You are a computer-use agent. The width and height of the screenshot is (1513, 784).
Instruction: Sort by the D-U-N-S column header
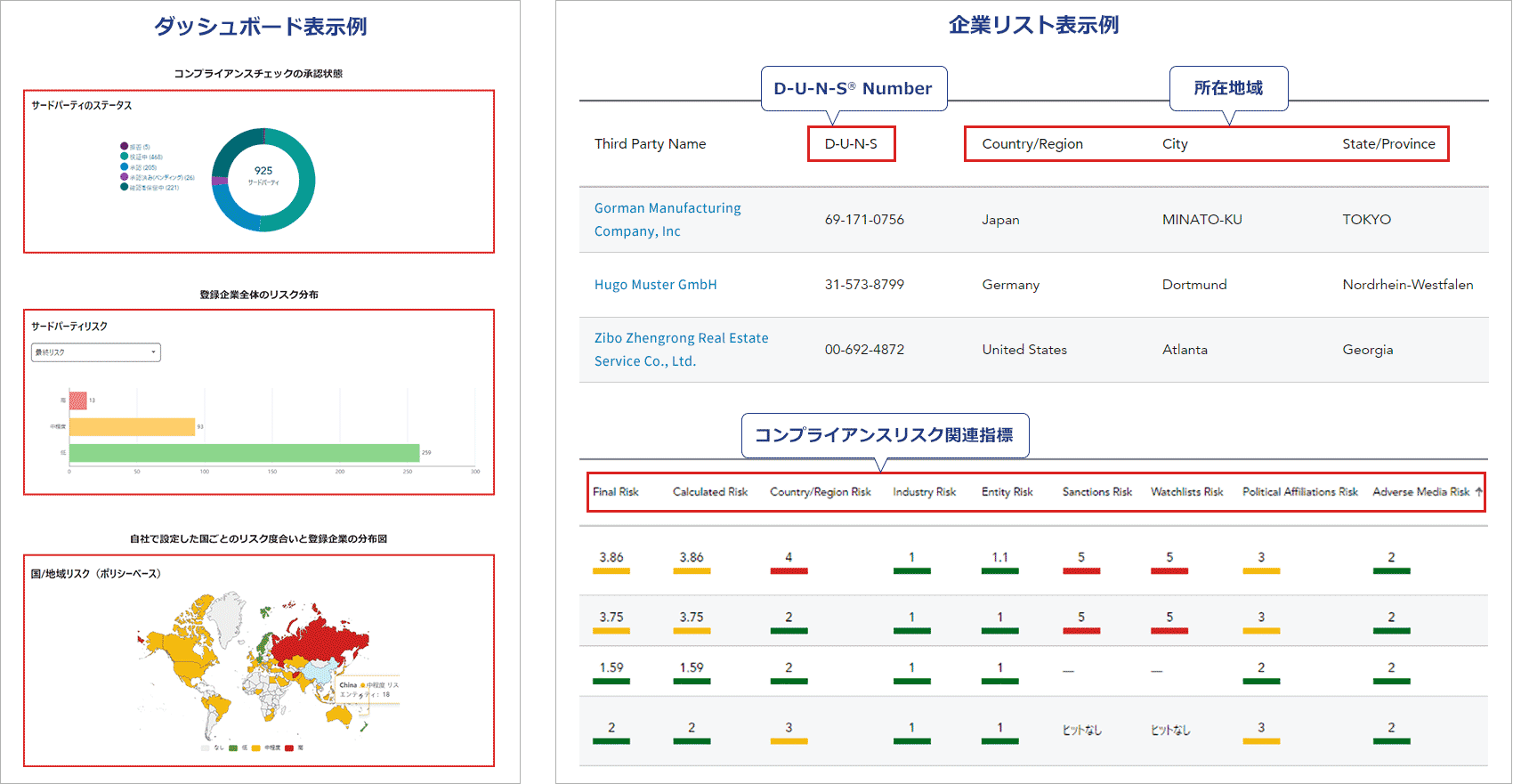click(x=851, y=144)
